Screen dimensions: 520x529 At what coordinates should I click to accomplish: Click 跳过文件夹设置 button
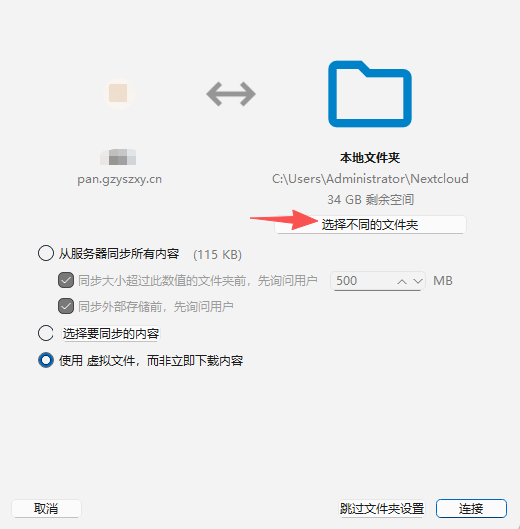click(382, 508)
